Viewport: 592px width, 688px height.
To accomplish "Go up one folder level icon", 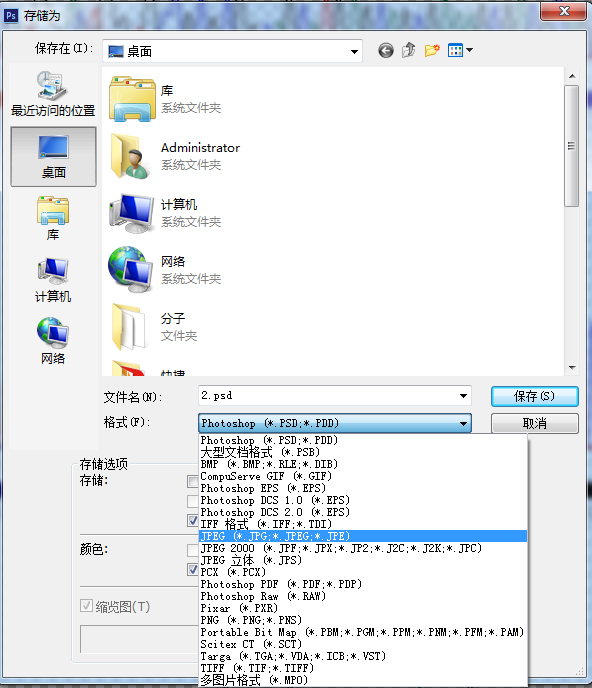I will coord(409,50).
